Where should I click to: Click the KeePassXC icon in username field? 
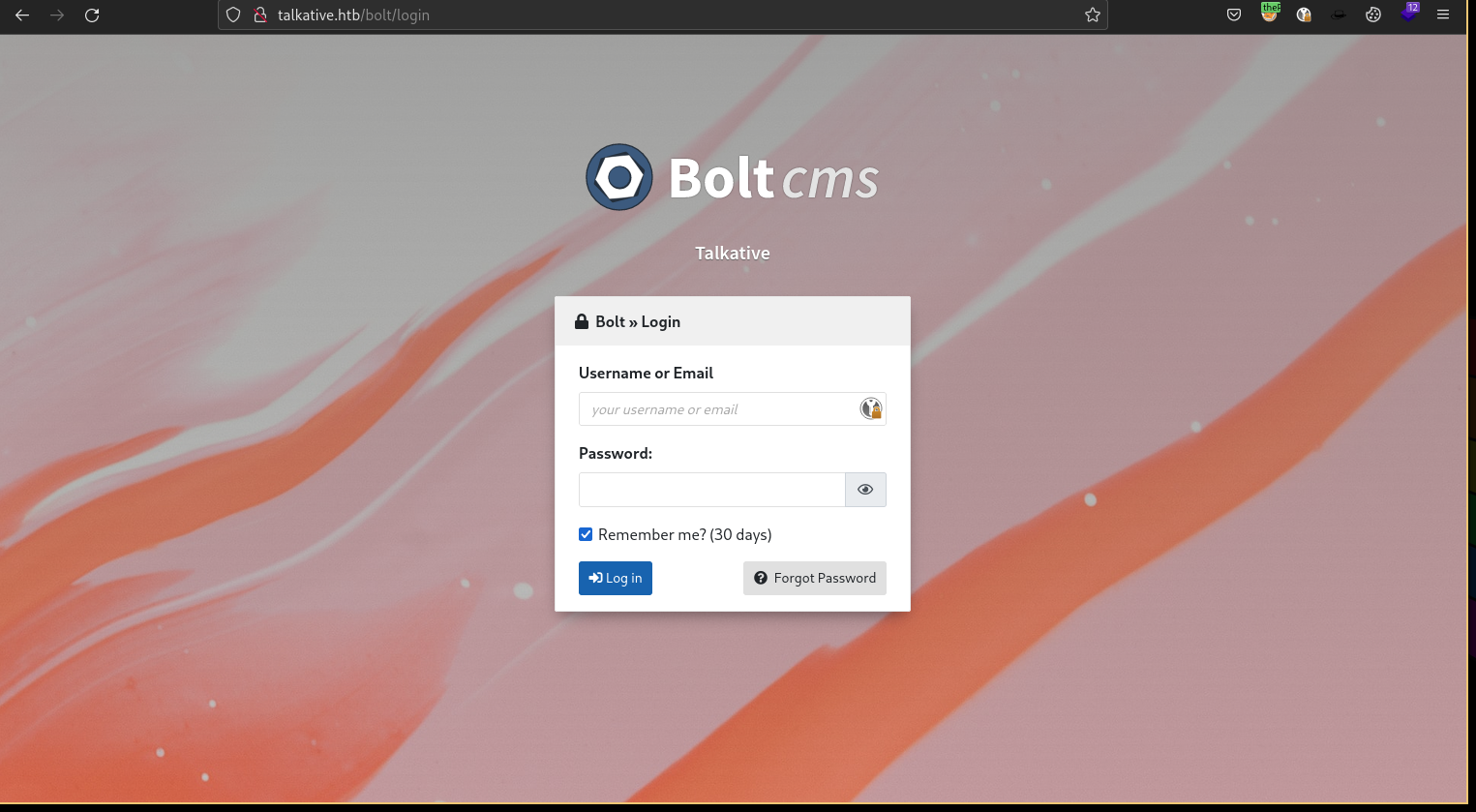coord(871,408)
